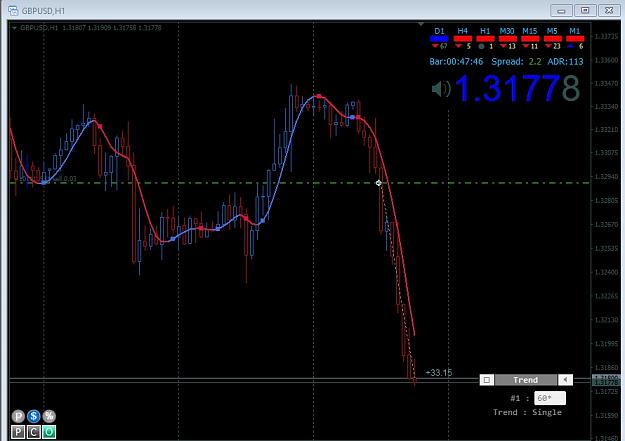Click the square C button
The width and height of the screenshot is (625, 441).
[x=33, y=432]
